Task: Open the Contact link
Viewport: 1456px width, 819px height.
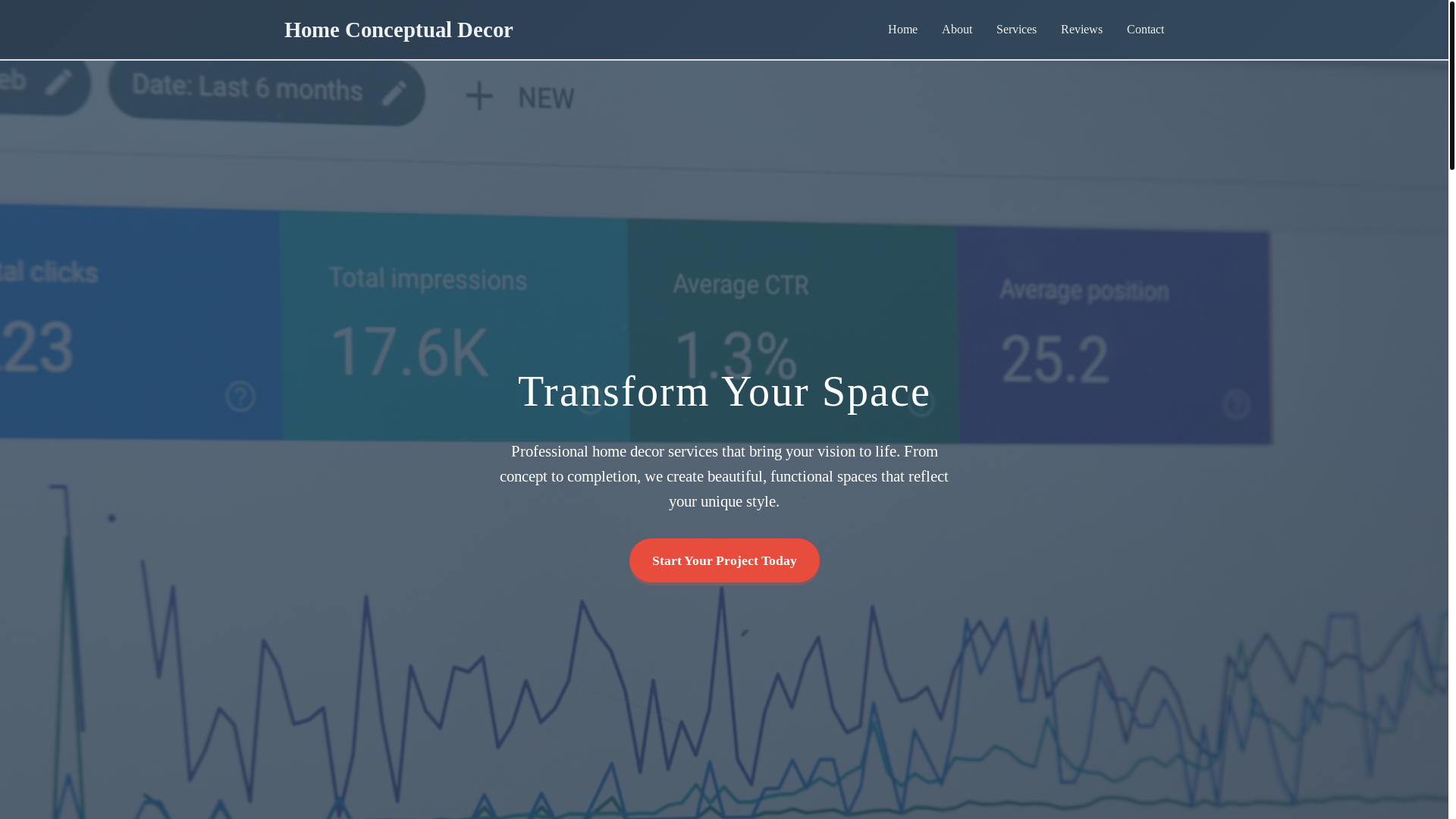Action: tap(1144, 30)
